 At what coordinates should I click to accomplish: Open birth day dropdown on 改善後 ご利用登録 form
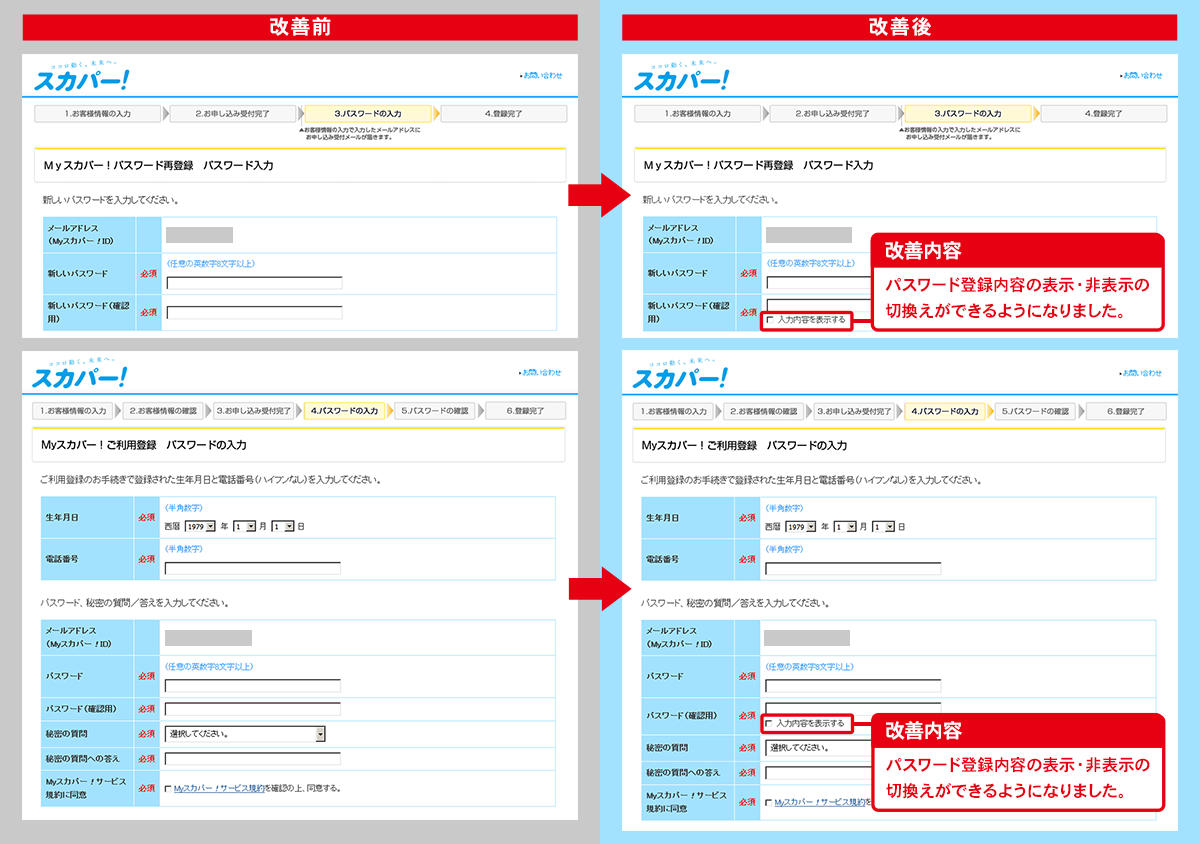[882, 526]
